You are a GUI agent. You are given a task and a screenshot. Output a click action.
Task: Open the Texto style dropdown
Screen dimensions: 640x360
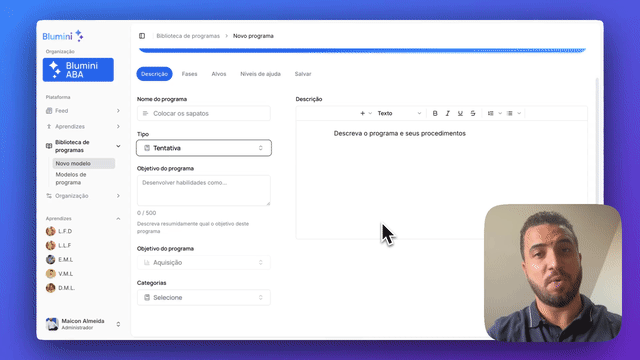pyautogui.click(x=399, y=113)
